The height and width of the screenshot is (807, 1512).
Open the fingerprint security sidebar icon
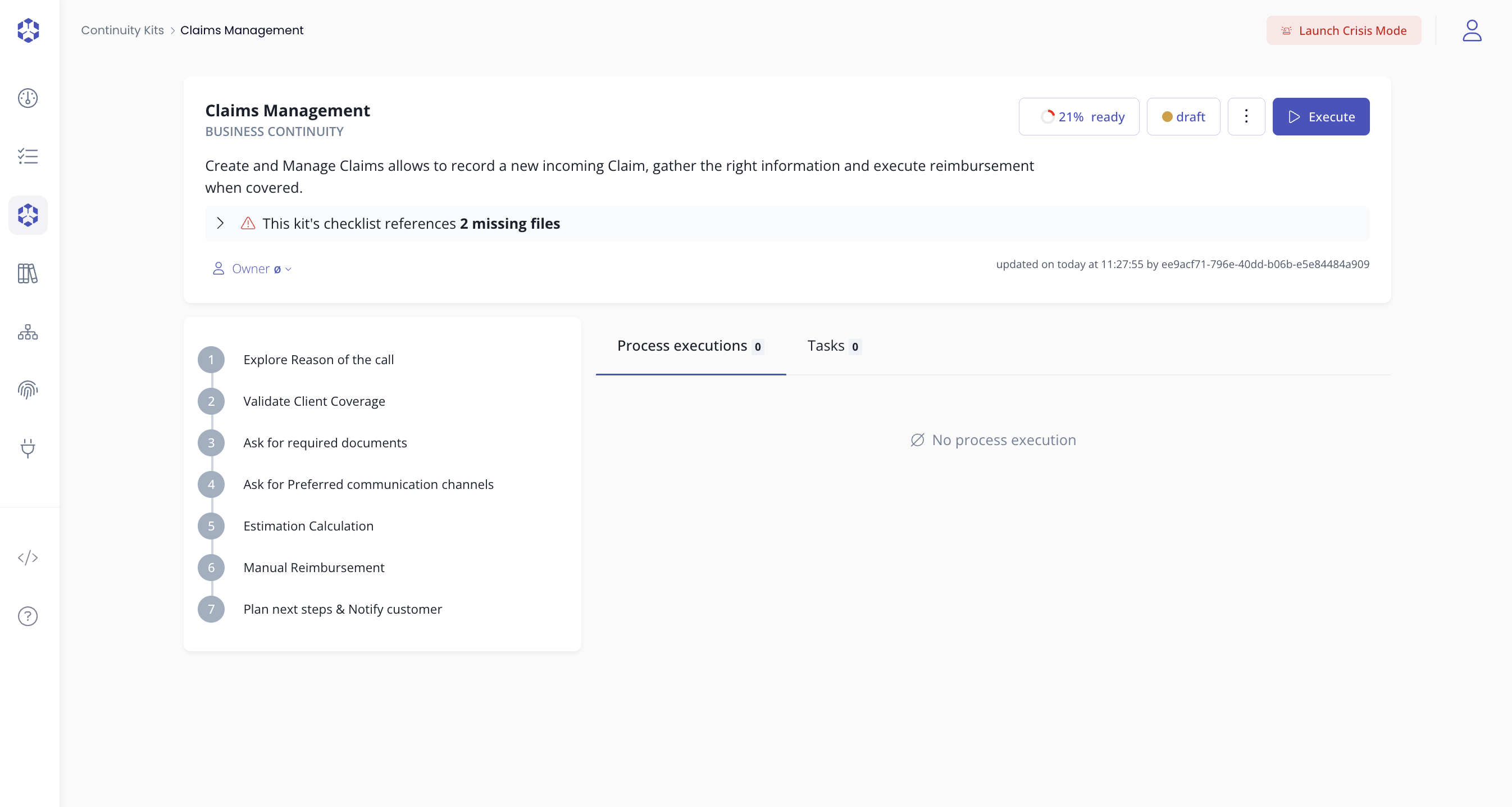28,390
